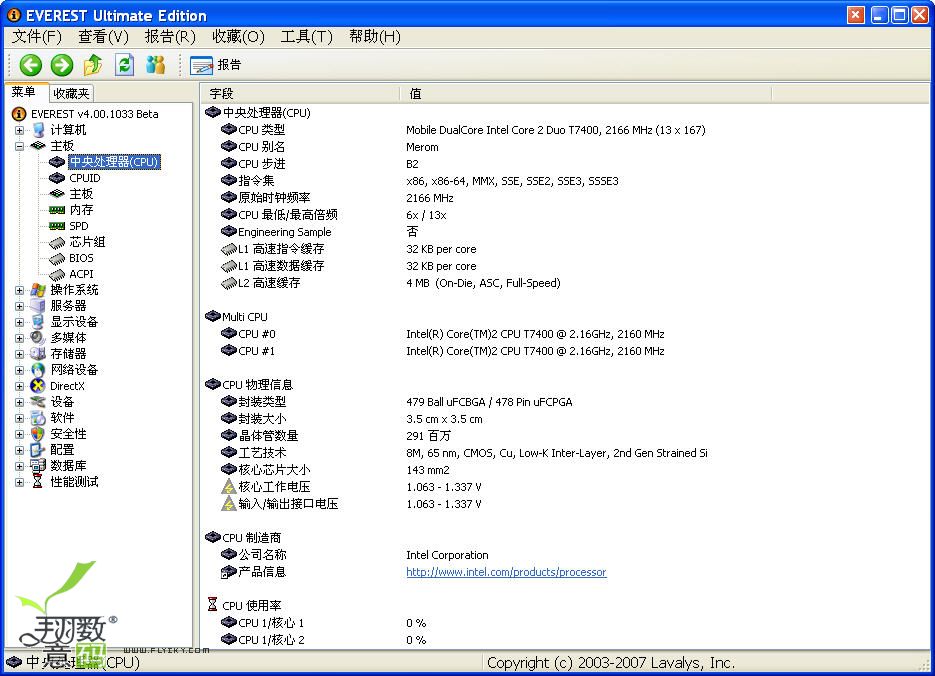This screenshot has width=935, height=676.
Task: Click the 数据库 database icon in tree
Action: (x=38, y=466)
